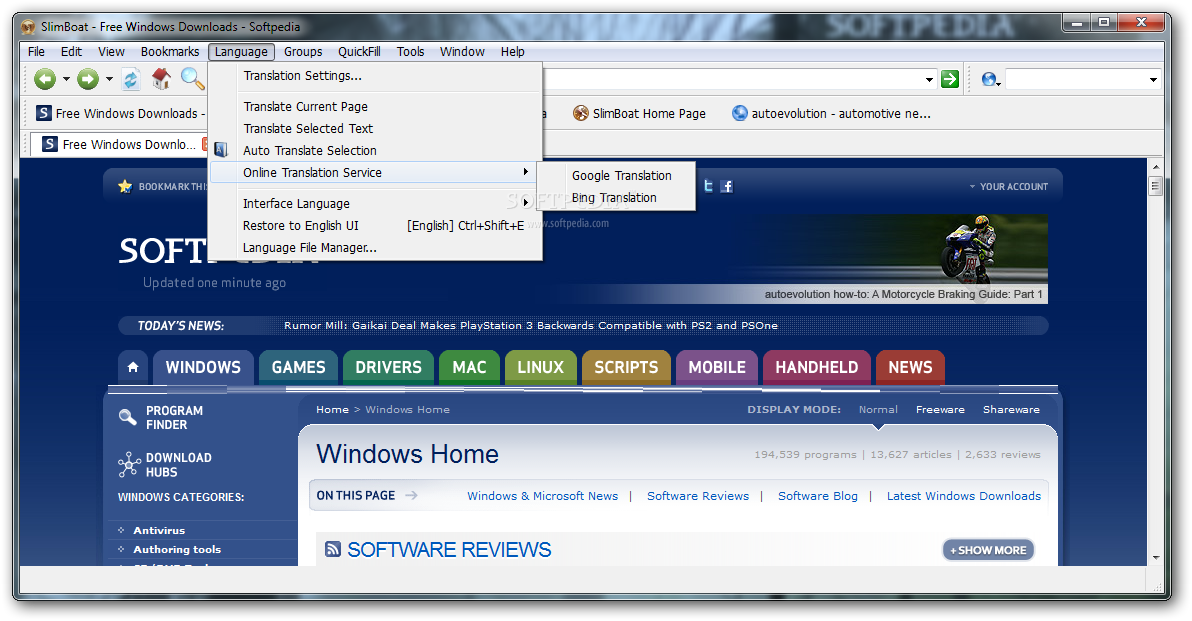The image size is (1192, 621).
Task: Set display mode to Freeware
Action: click(940, 409)
